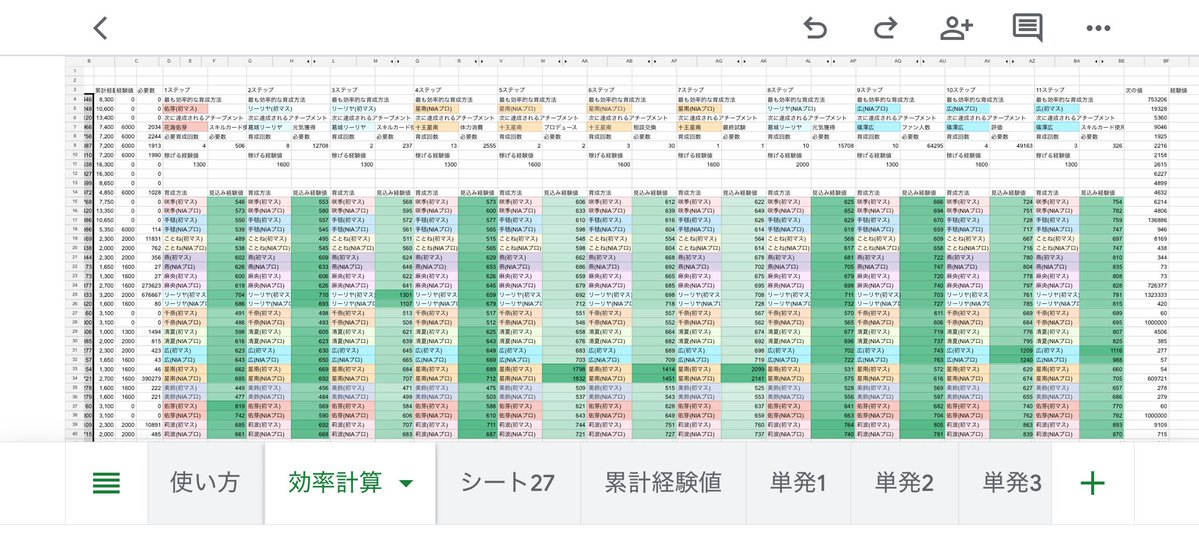Select the 4ステップ header cell
Image resolution: width=1199 pixels, height=554 pixels.
(437, 90)
